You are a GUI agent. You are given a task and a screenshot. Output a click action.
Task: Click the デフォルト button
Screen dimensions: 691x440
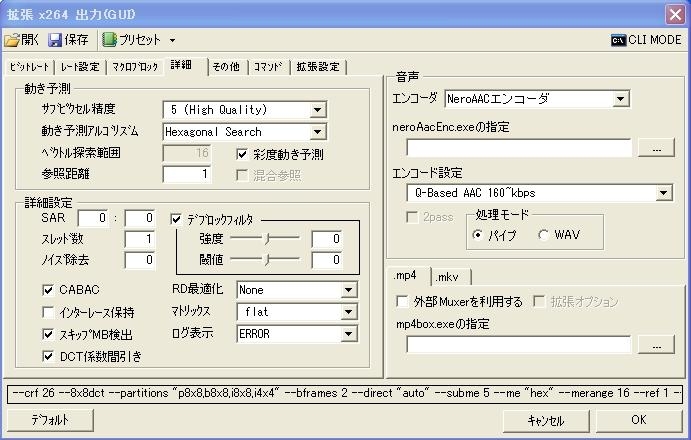point(50,420)
